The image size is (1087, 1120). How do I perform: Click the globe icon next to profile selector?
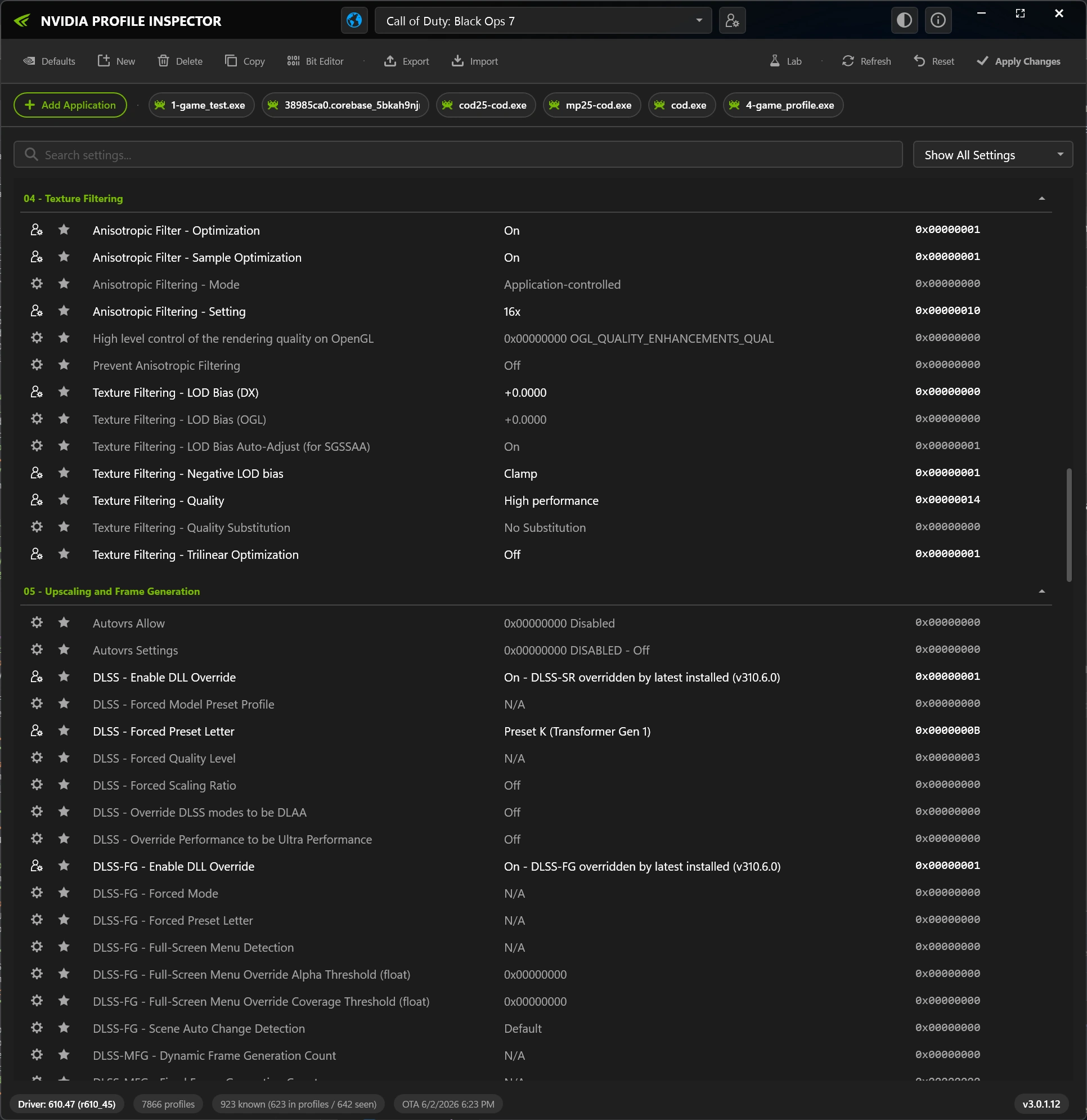[x=354, y=21]
